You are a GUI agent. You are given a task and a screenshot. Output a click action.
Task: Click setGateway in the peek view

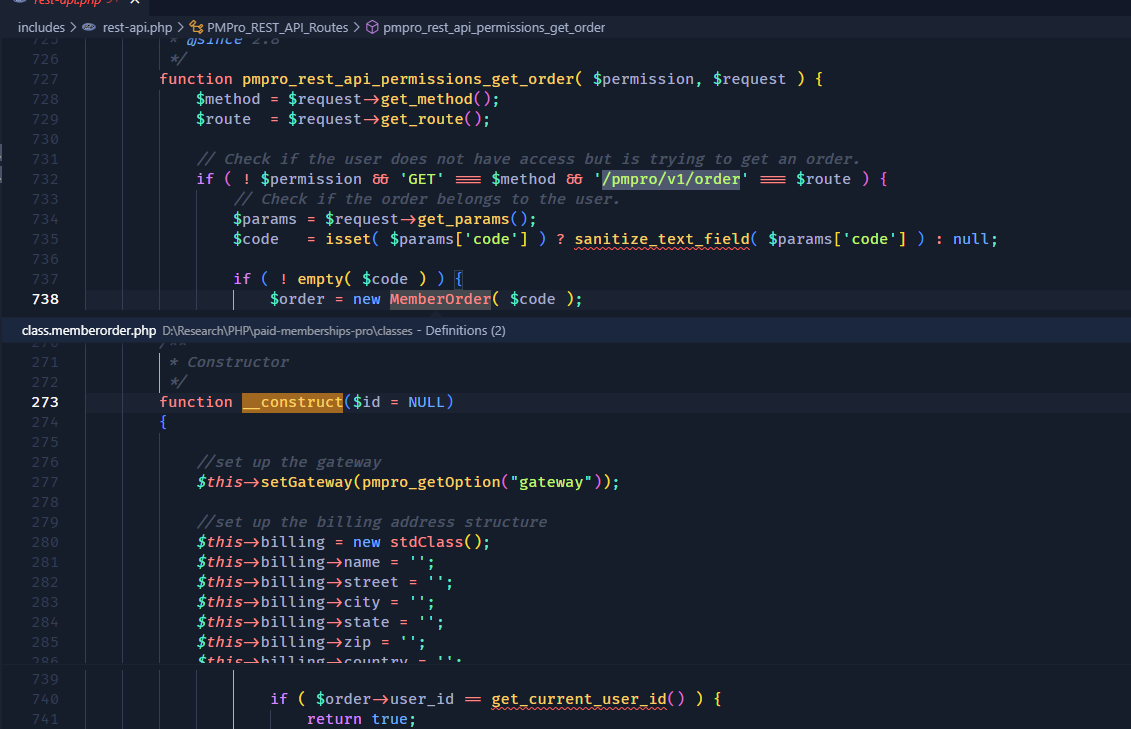(x=307, y=482)
